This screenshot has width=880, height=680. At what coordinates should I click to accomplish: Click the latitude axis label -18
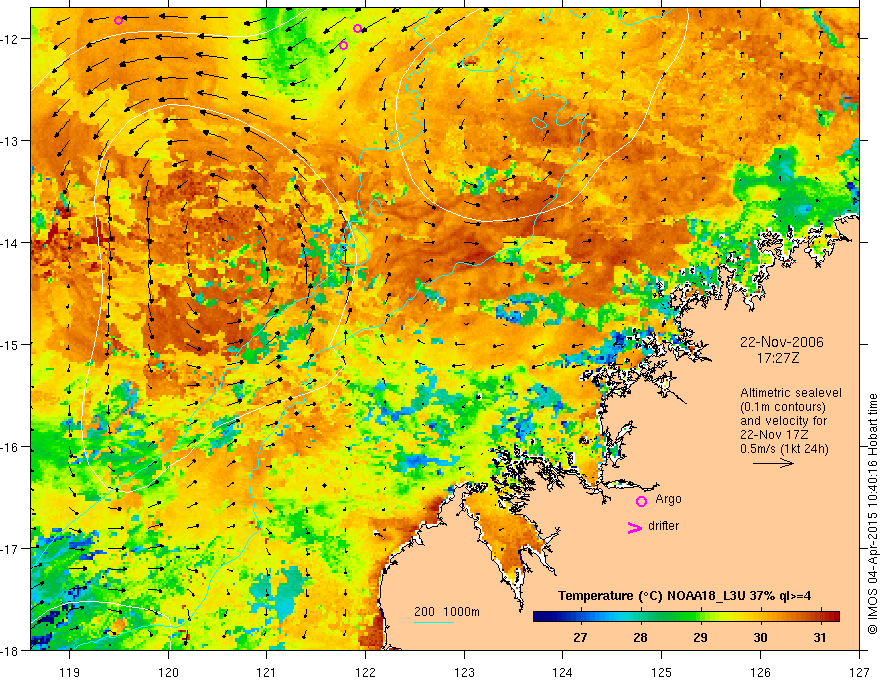click(x=10, y=650)
